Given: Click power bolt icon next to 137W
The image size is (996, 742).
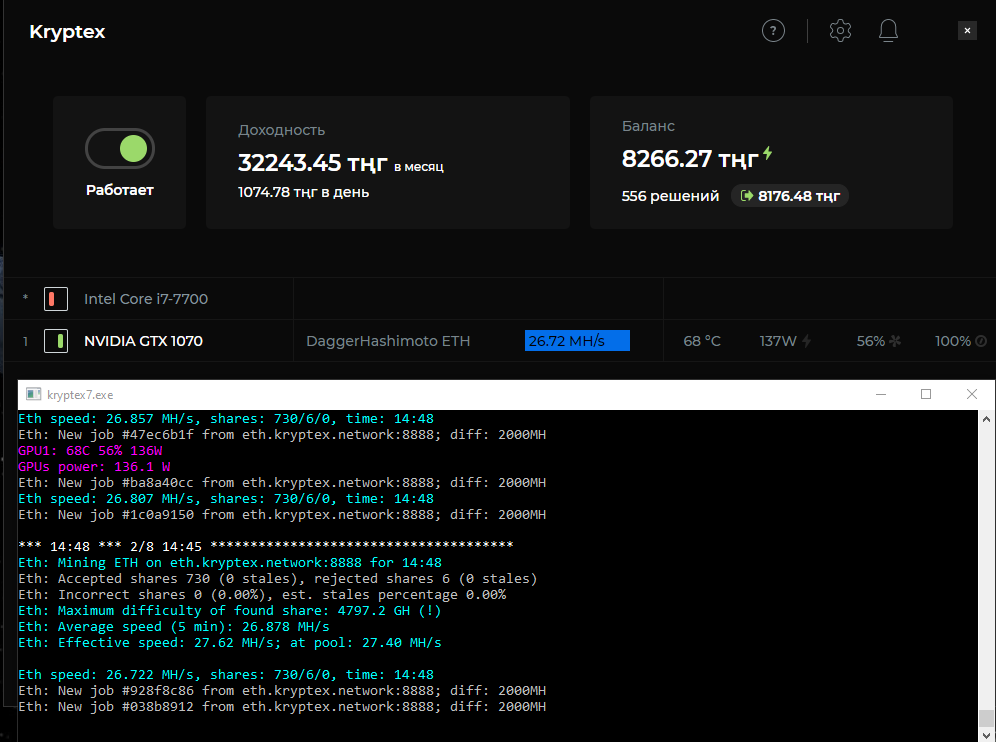Looking at the screenshot, I should 806,341.
